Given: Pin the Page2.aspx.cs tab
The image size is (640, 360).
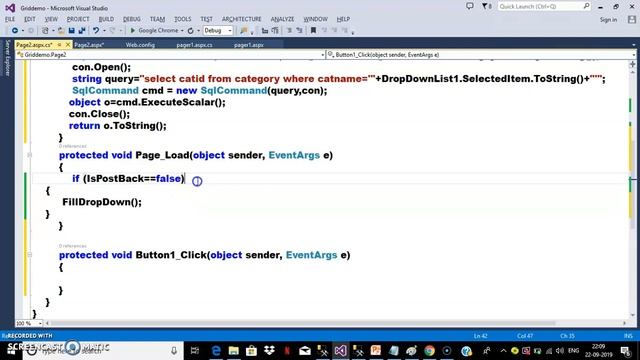Looking at the screenshot, I should point(60,44).
